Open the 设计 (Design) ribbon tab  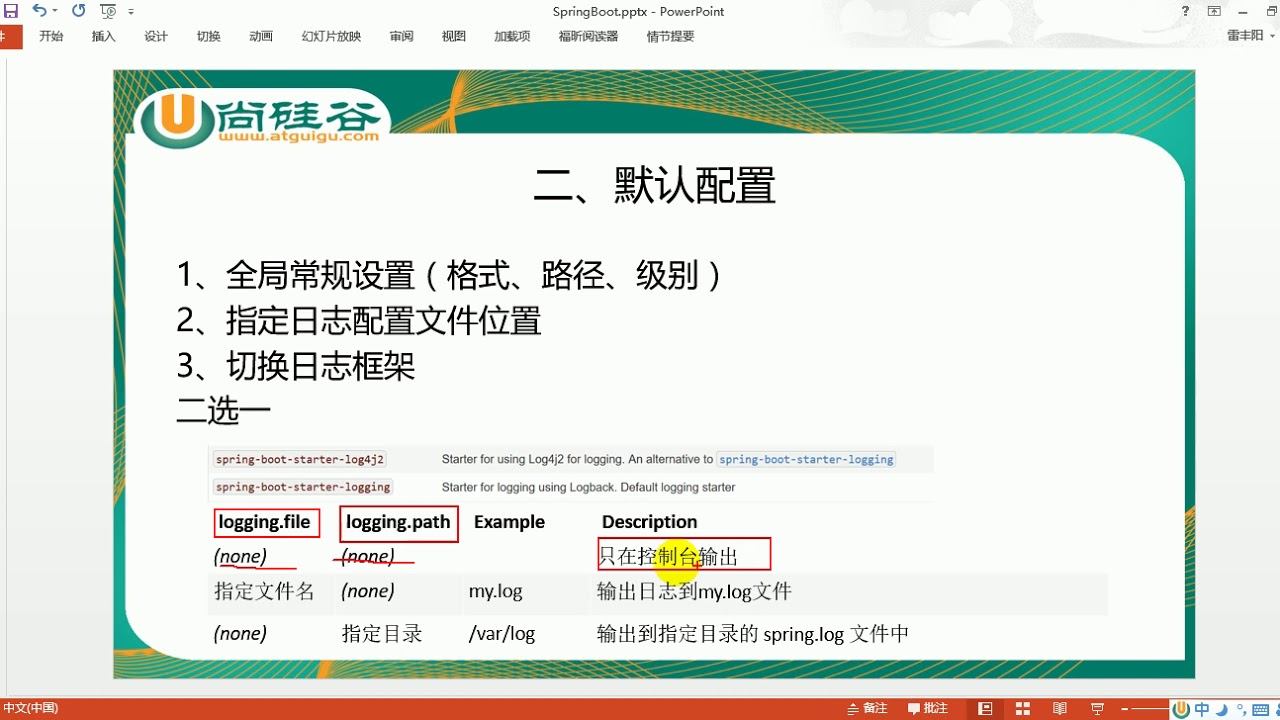(156, 36)
